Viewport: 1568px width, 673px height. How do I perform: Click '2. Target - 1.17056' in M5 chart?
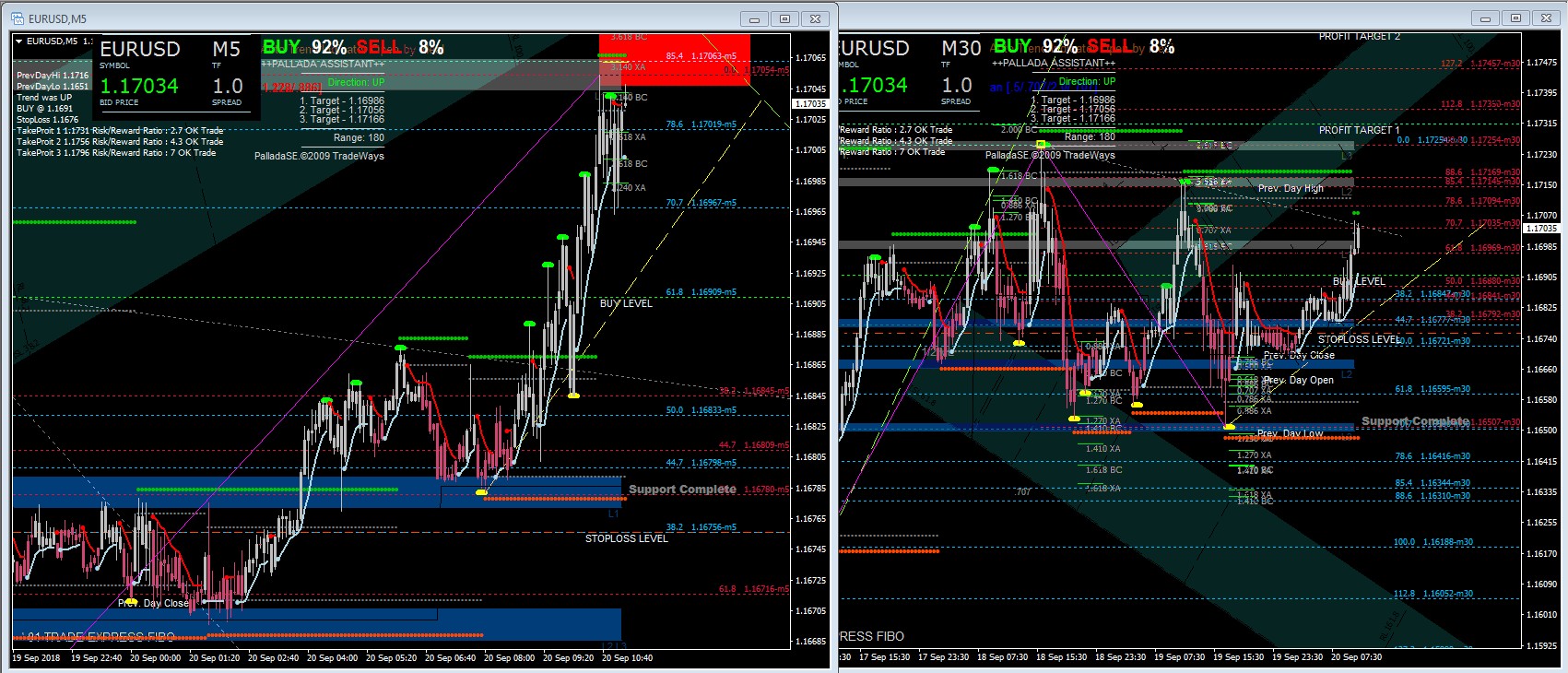tap(342, 110)
